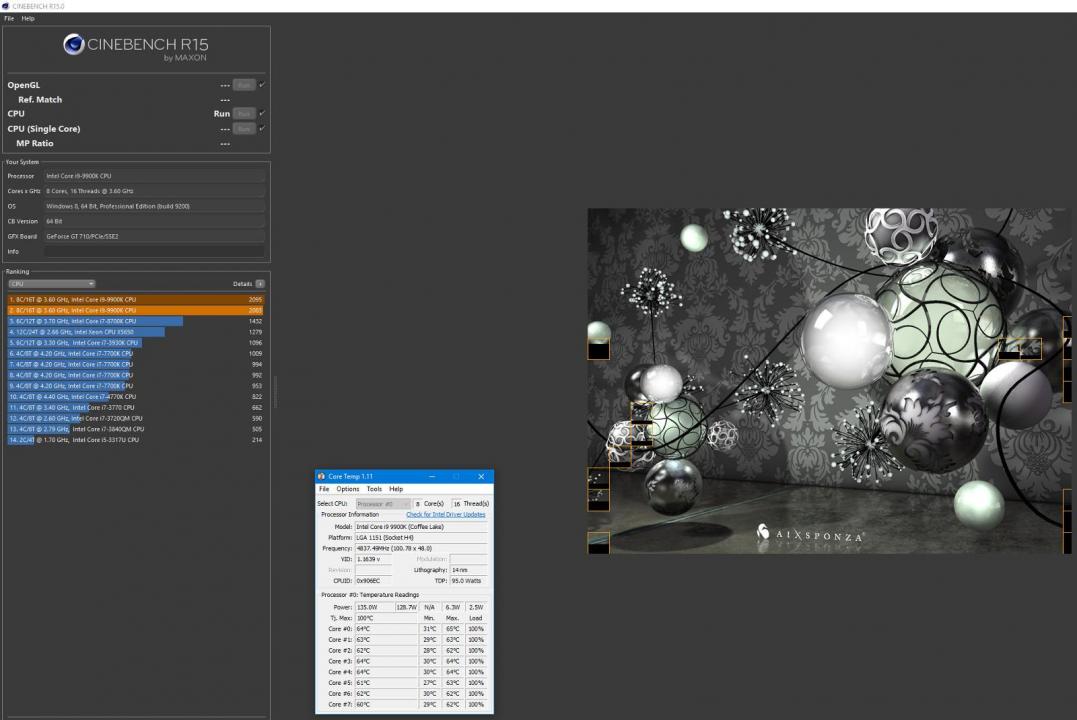This screenshot has height=720, width=1077.
Task: Toggle the CPU test checkbox
Action: tap(262, 114)
